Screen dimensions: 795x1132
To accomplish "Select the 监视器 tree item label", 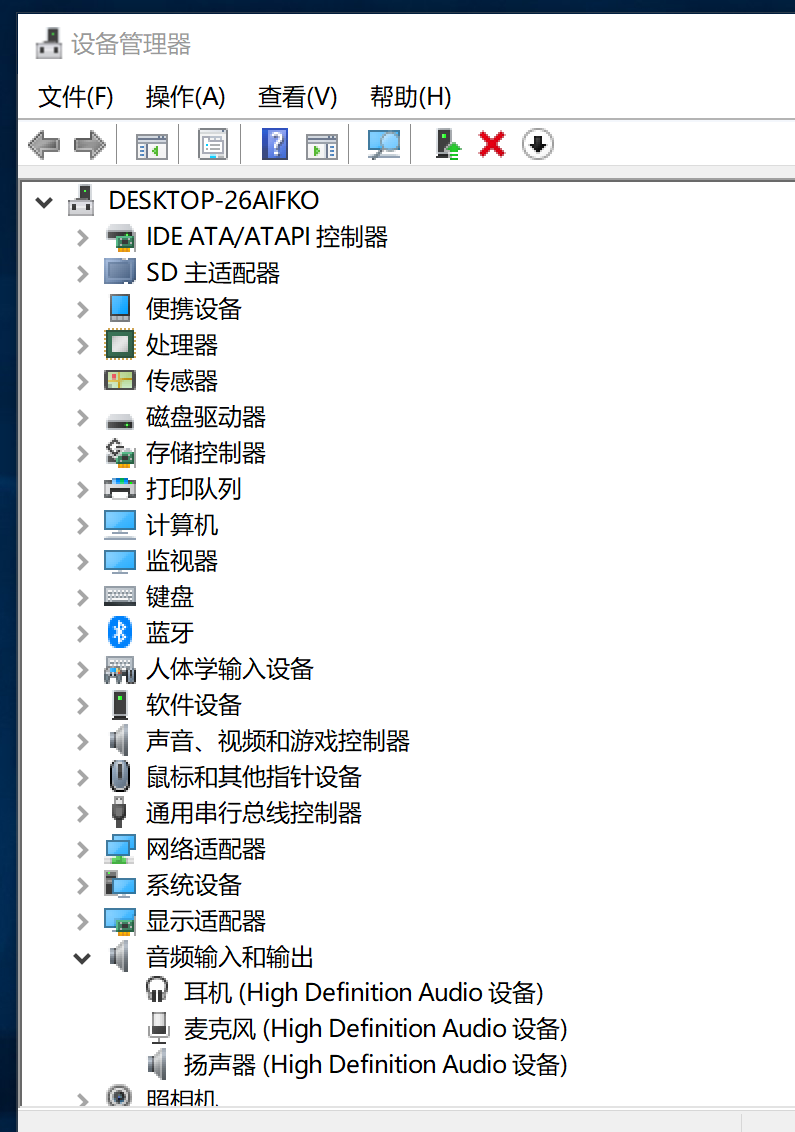I will 181,561.
